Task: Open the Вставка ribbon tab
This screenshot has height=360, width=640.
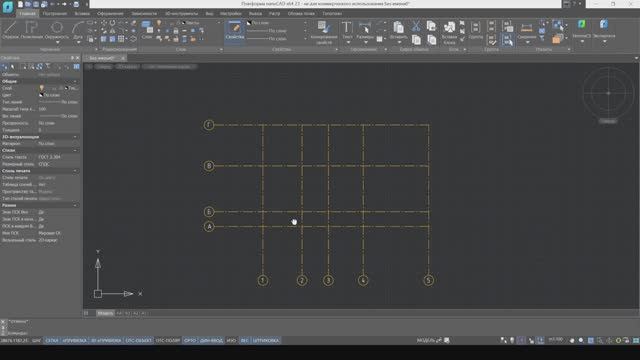Action: (82, 14)
